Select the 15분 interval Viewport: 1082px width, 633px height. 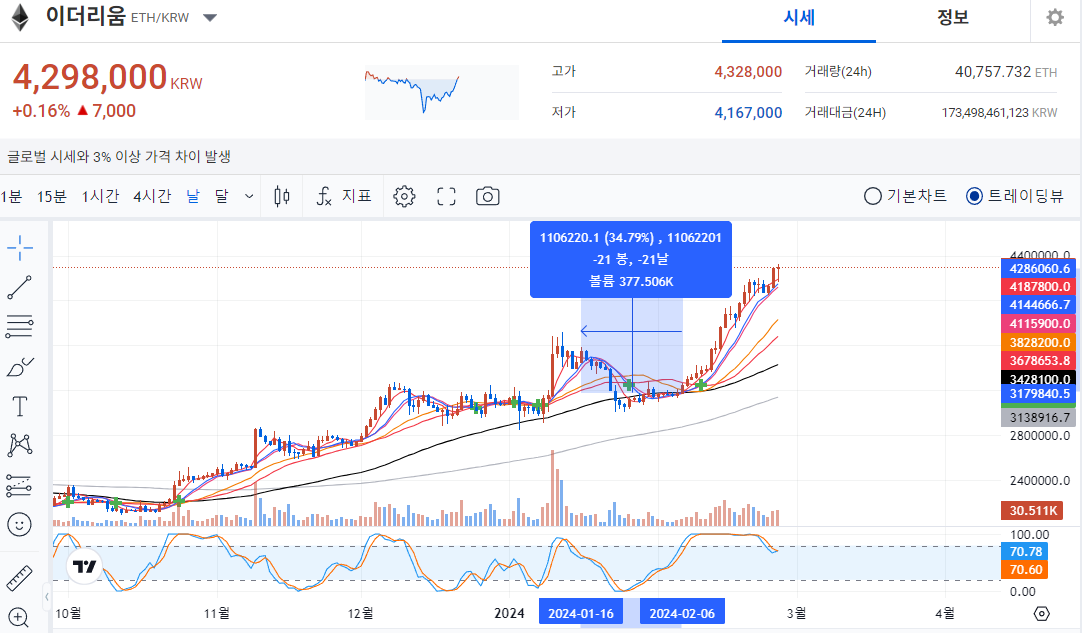pyautogui.click(x=52, y=197)
